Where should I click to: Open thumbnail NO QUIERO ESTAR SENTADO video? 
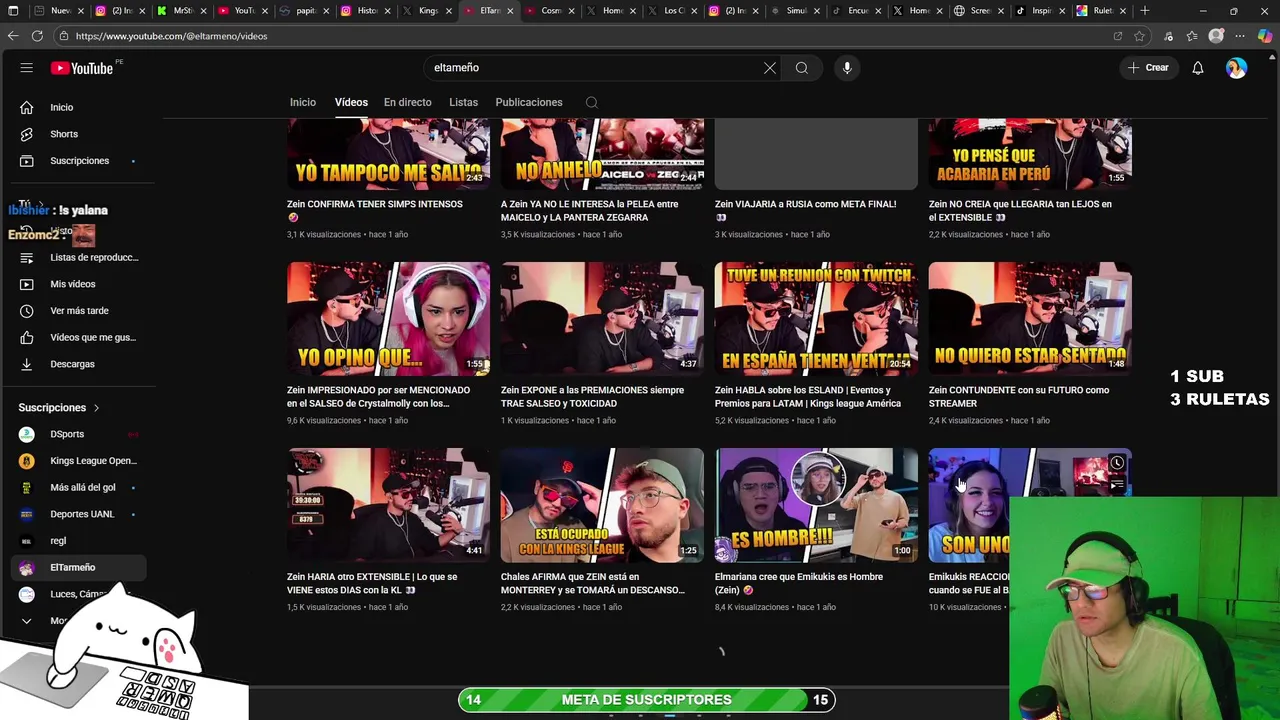[x=1030, y=319]
